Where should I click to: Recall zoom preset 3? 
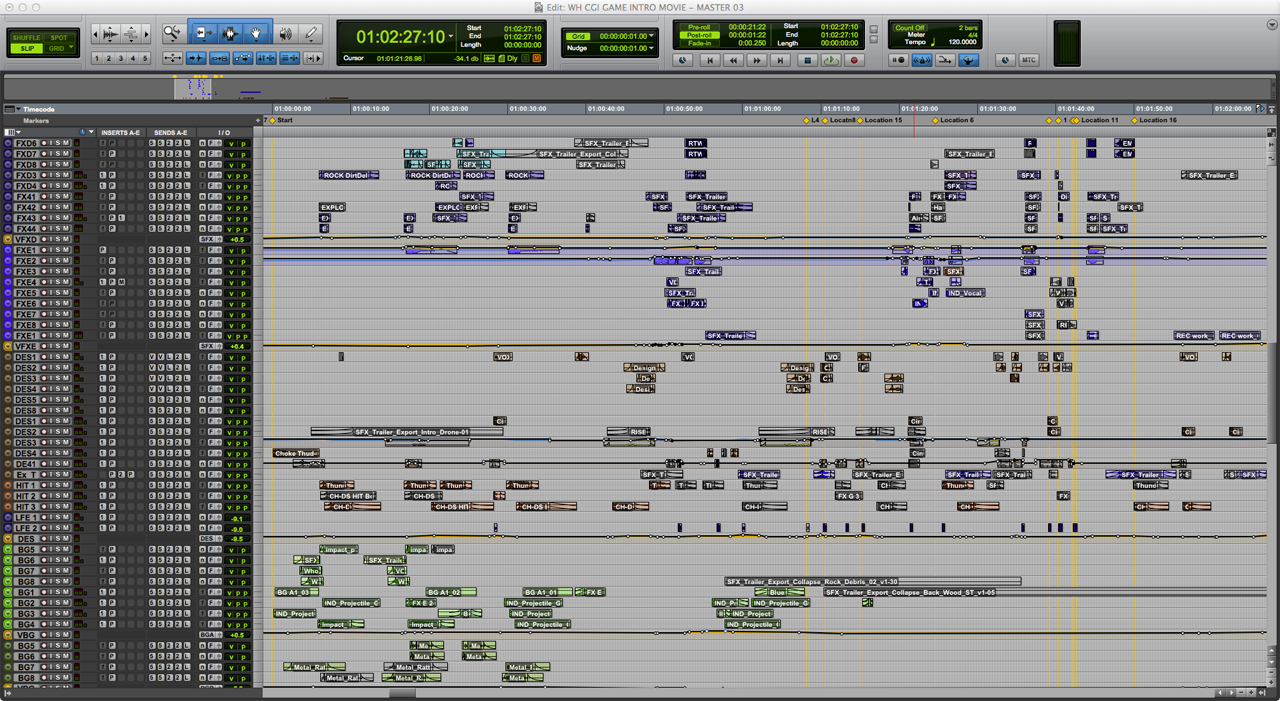pos(120,59)
